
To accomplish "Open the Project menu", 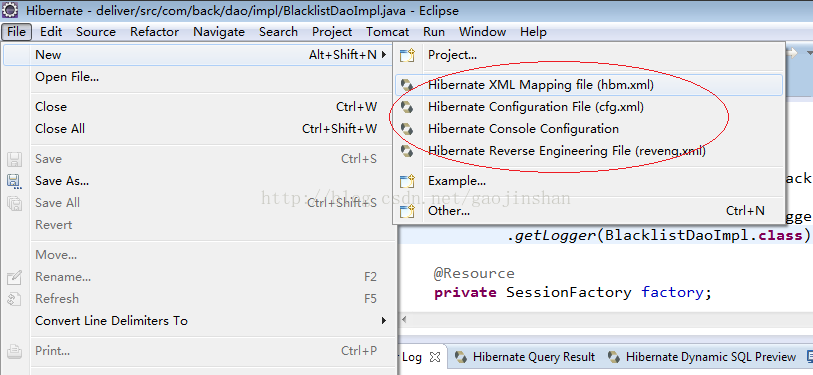I will click(x=332, y=32).
